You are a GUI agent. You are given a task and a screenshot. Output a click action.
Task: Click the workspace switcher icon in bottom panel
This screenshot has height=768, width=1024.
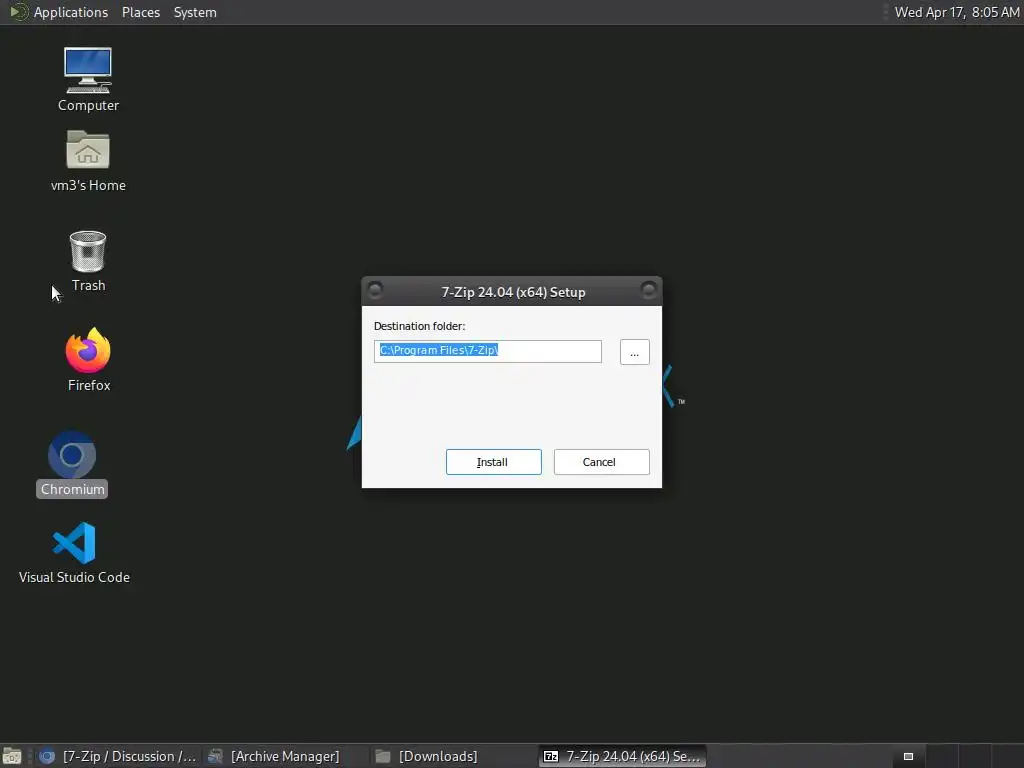(908, 756)
